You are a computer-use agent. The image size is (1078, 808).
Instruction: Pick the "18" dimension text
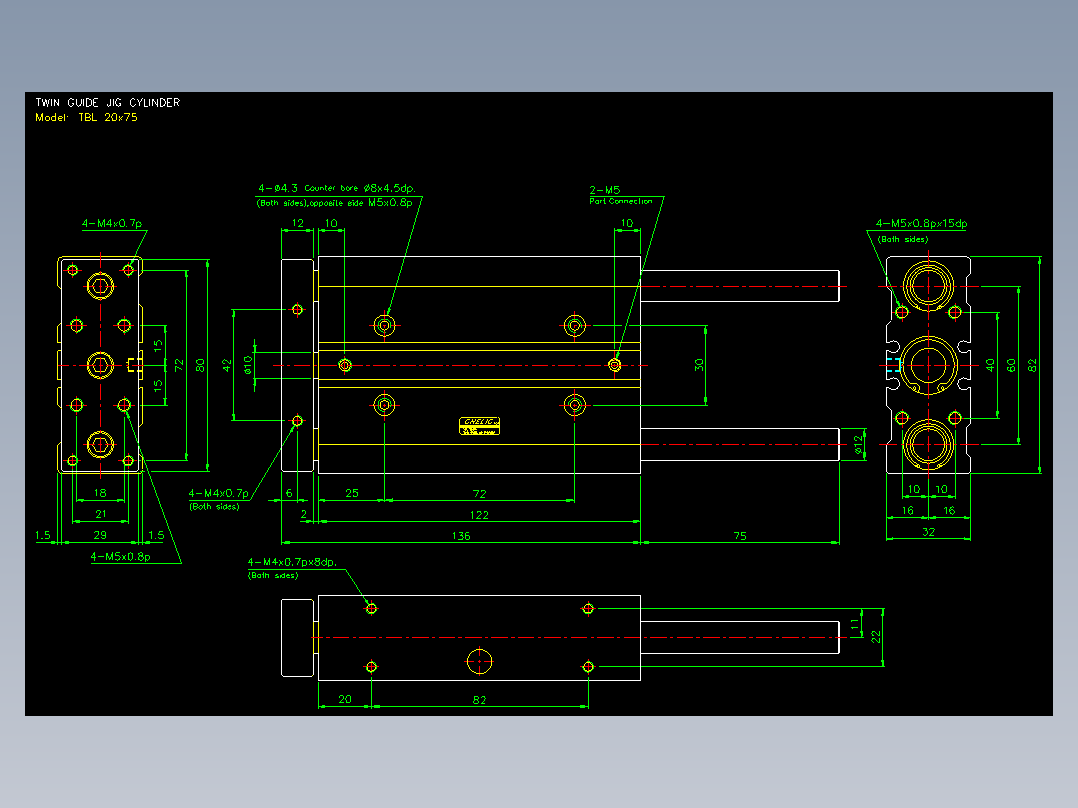pyautogui.click(x=100, y=492)
